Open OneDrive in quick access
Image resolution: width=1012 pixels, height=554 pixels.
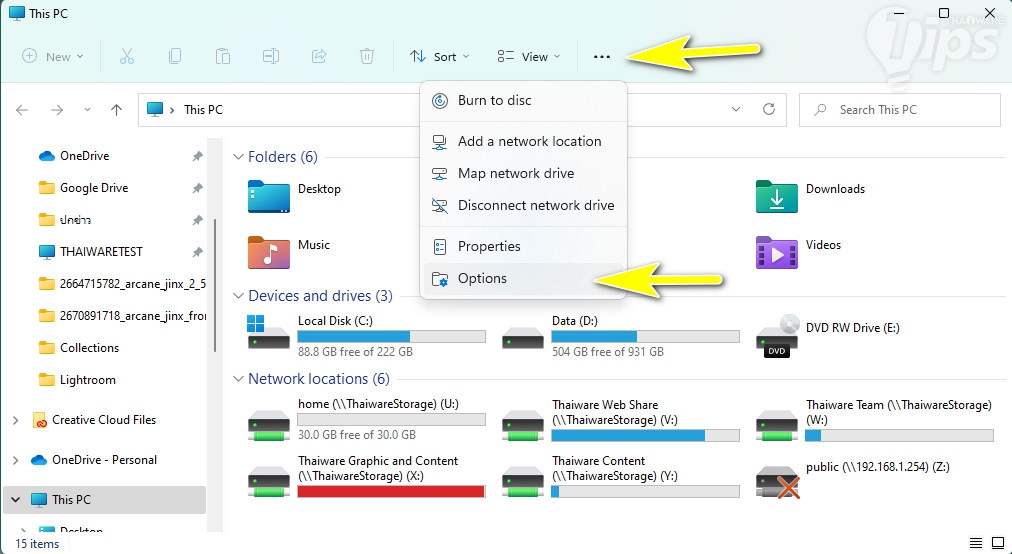coord(85,156)
